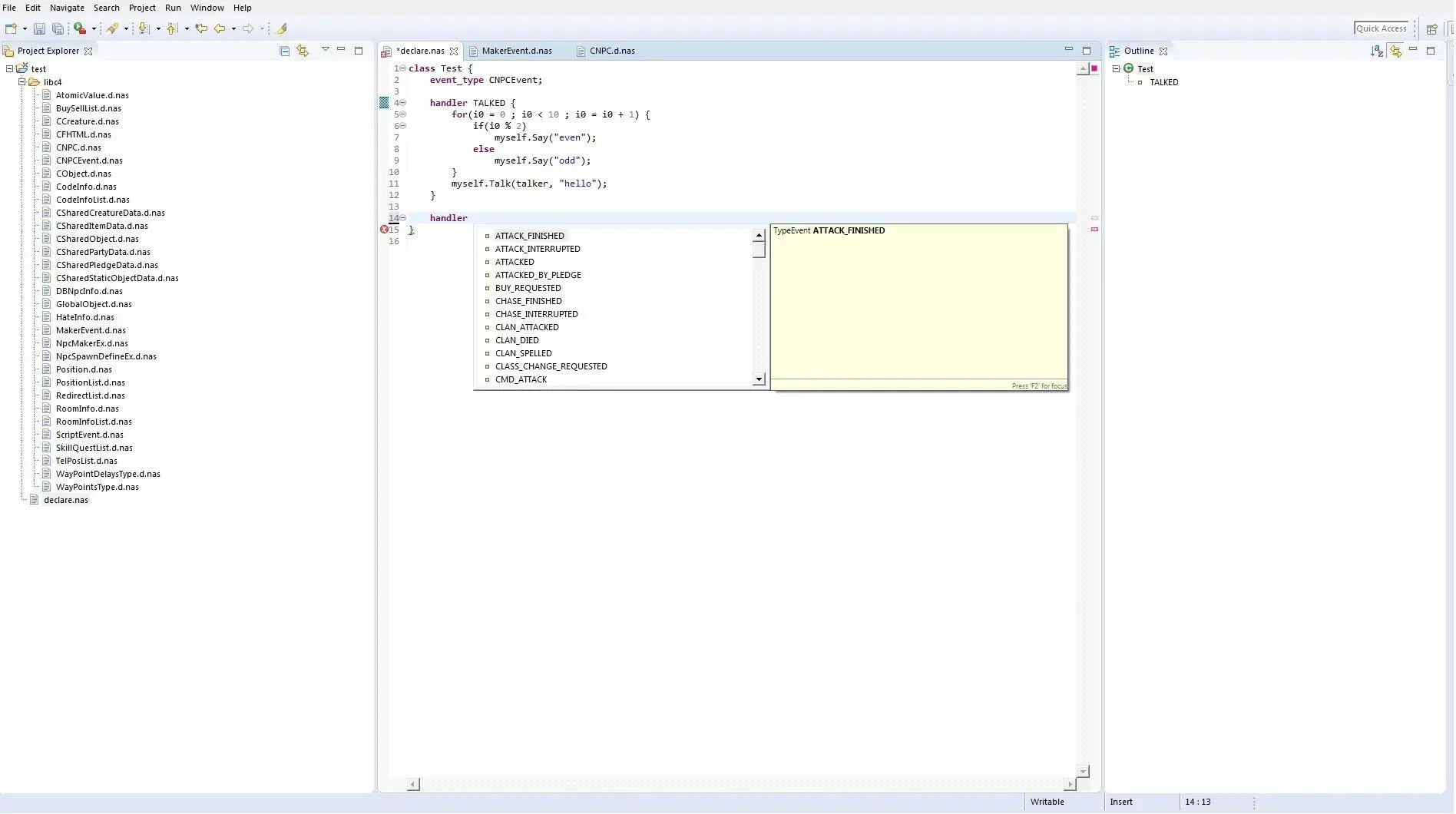
Task: Sort Outline alphabetically with a-z icon
Action: [x=1377, y=51]
